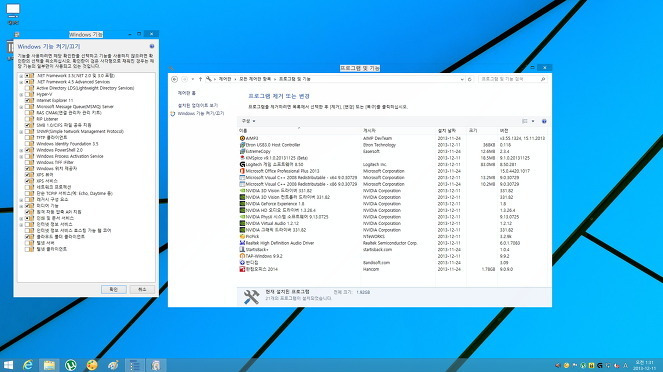
Task: Toggle the RIP Listener checkbox
Action: coord(27,119)
